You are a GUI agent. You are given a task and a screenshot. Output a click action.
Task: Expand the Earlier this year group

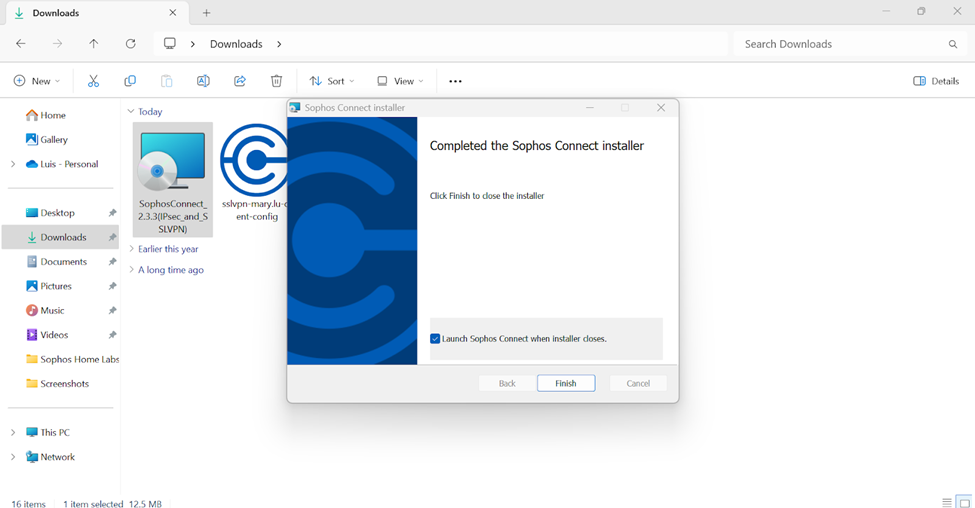pyautogui.click(x=131, y=249)
